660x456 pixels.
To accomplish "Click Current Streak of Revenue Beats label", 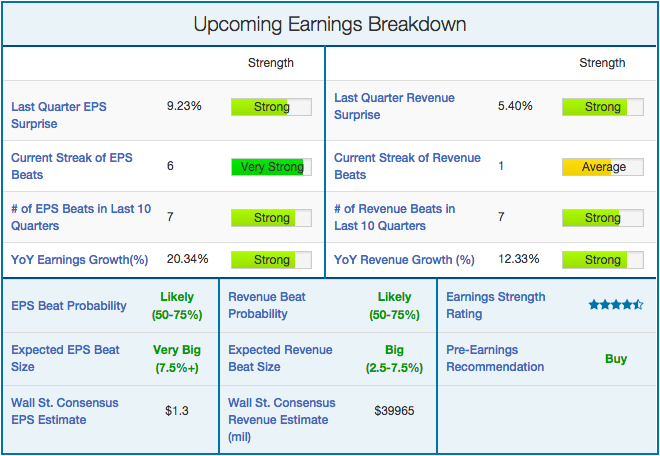I will click(x=407, y=166).
